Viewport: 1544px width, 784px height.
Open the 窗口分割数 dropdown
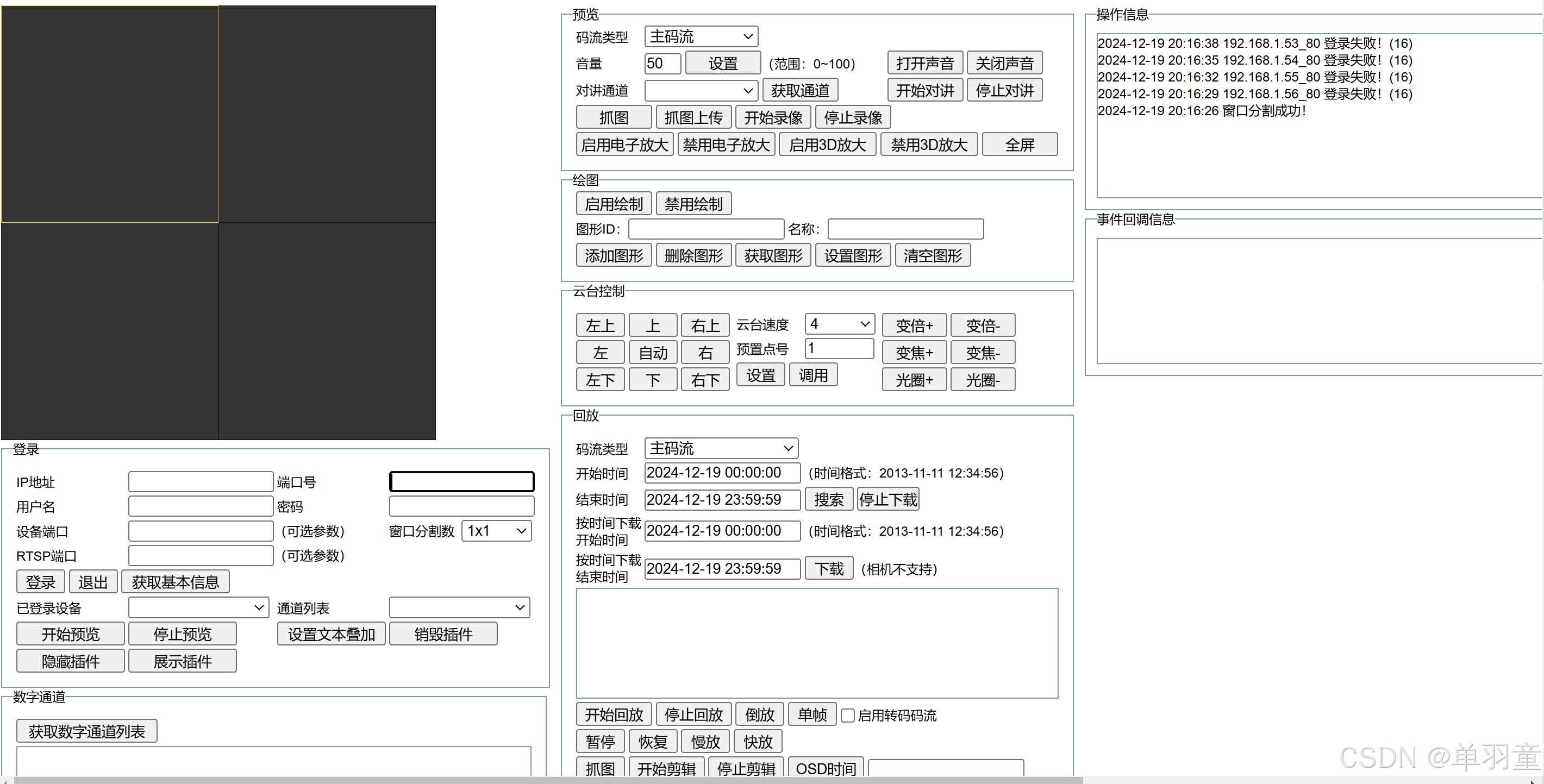[496, 531]
